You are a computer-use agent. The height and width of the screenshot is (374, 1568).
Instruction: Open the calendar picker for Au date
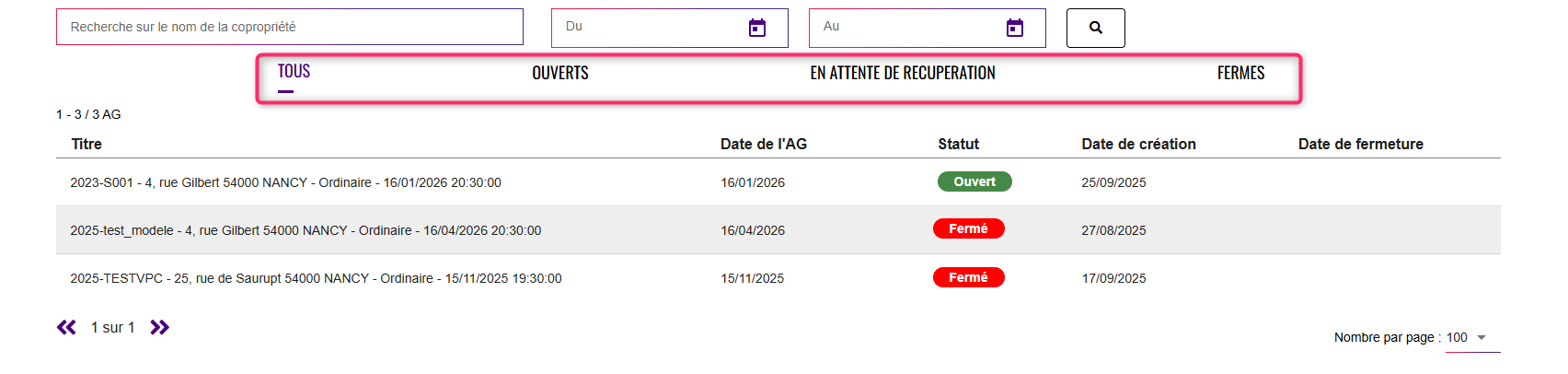[x=1015, y=28]
